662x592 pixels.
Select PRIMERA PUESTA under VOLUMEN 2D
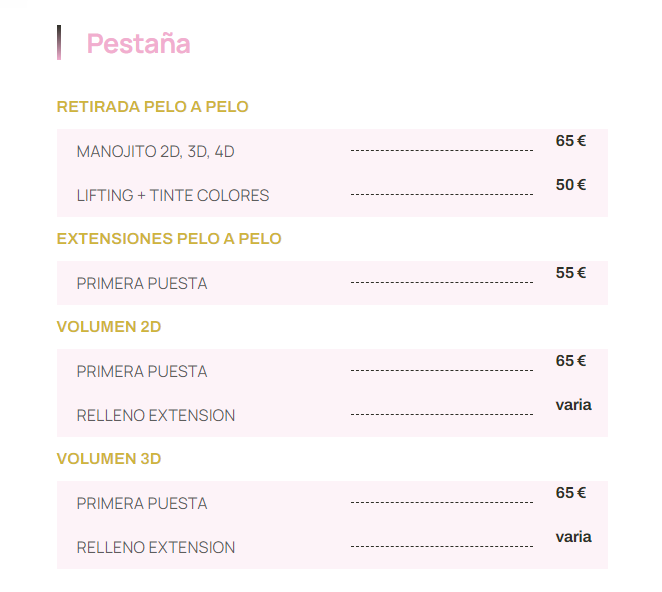click(142, 372)
